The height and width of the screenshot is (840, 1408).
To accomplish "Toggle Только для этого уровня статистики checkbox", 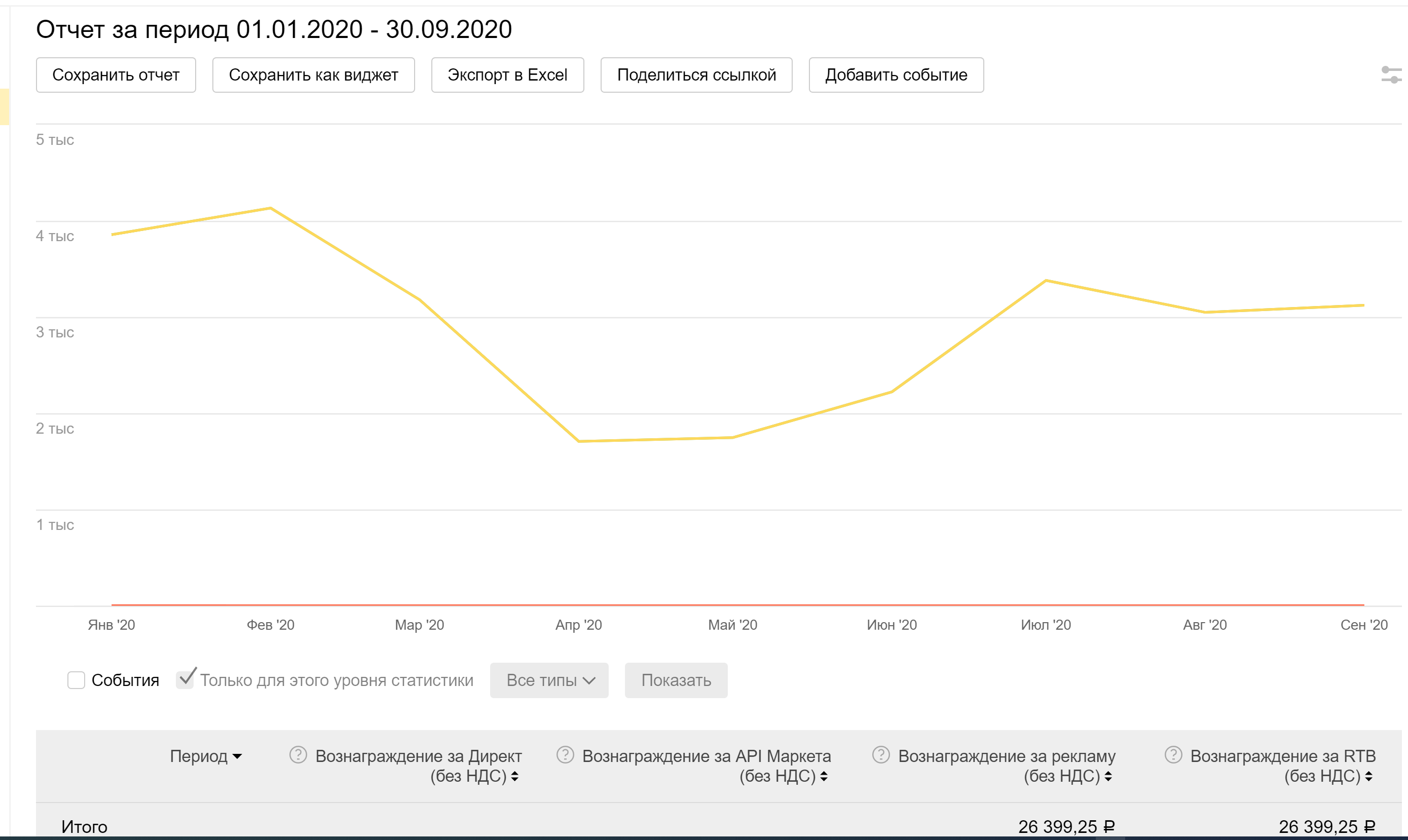I will tap(184, 679).
